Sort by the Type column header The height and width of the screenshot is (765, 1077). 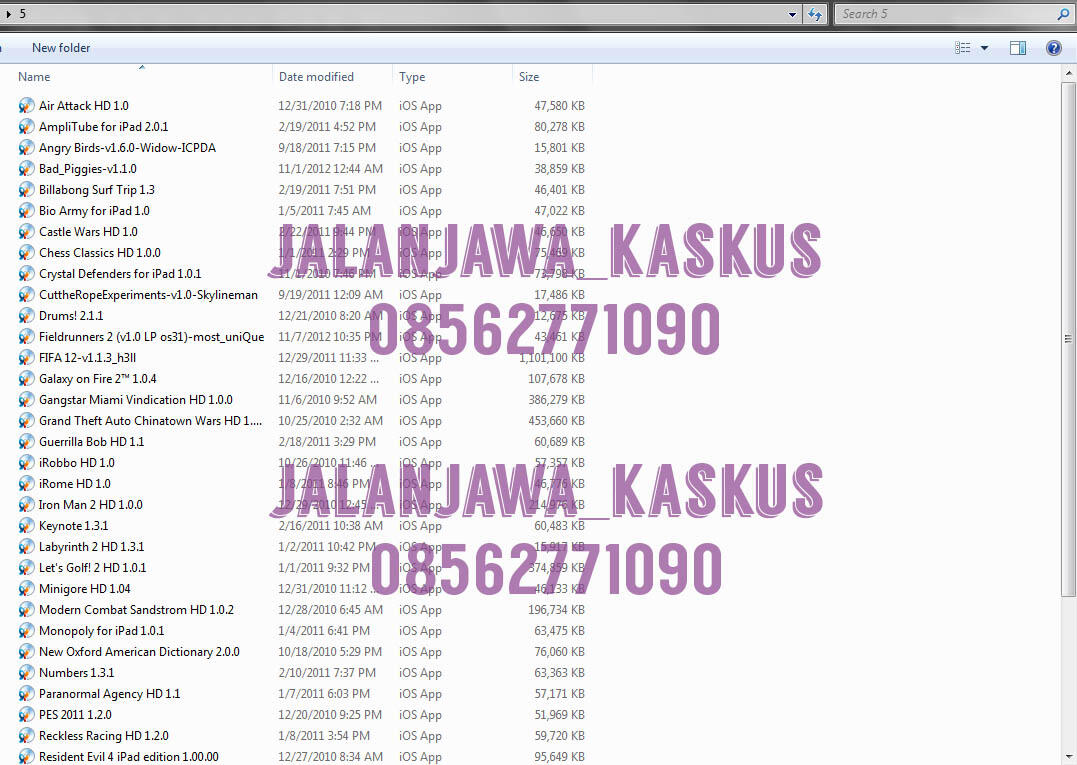click(412, 77)
